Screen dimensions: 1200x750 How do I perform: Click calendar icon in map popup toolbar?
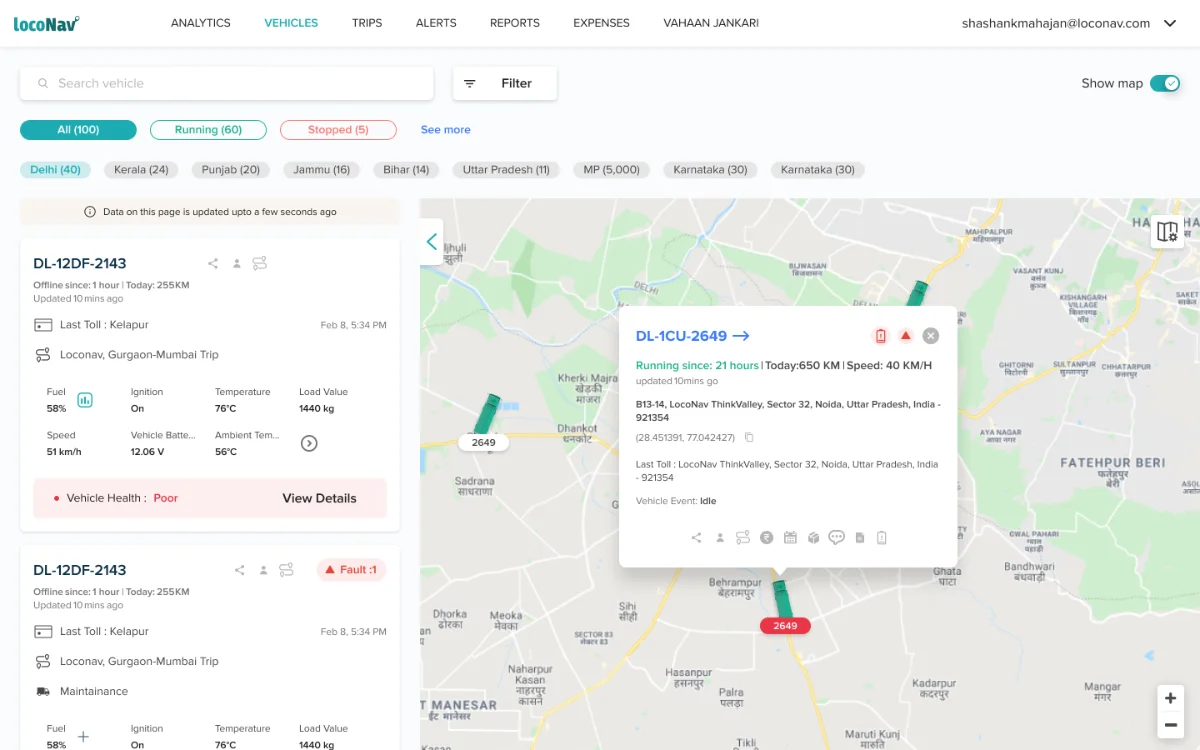pos(790,538)
